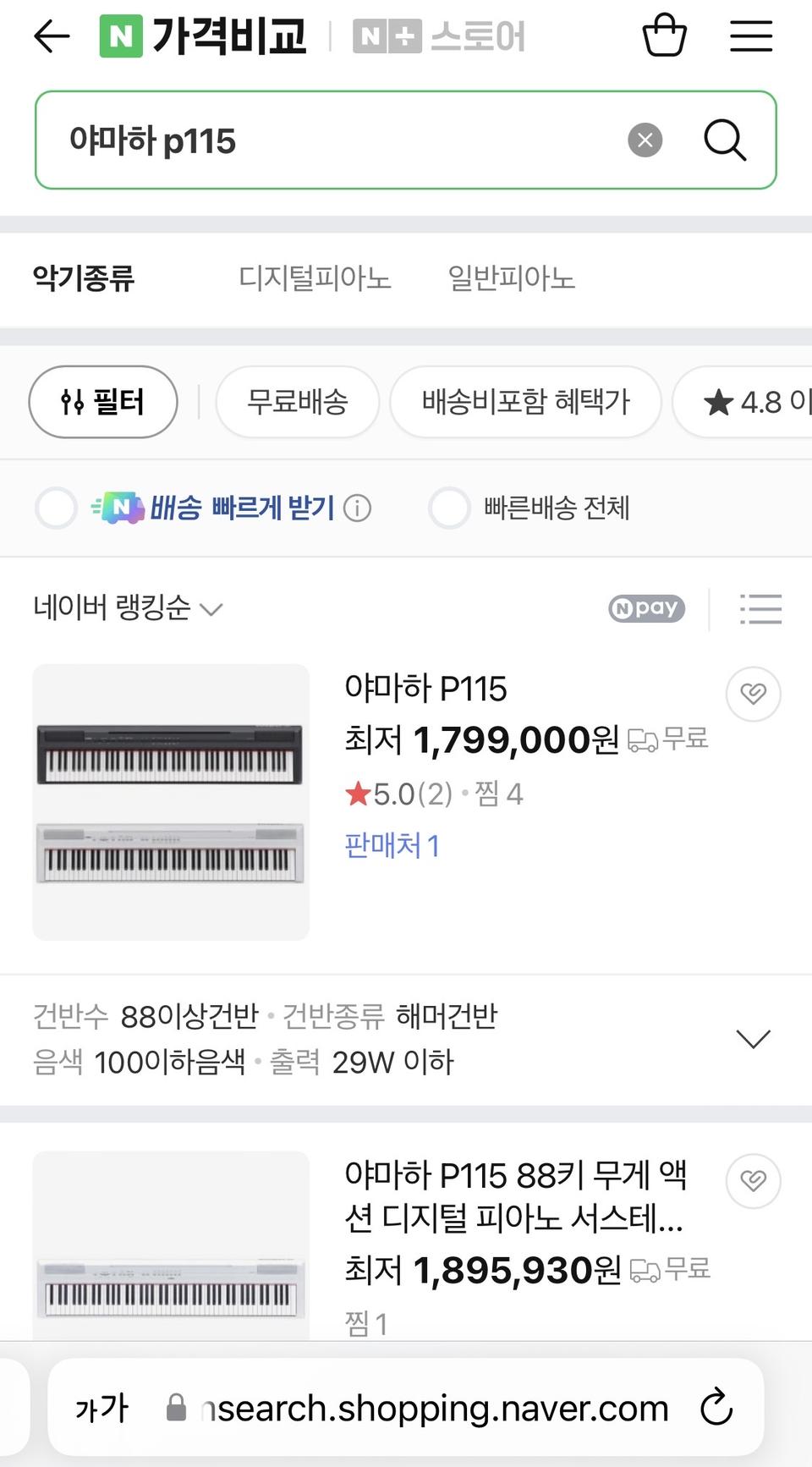This screenshot has width=812, height=1467.
Task: Open the hamburger menu
Action: 751,36
